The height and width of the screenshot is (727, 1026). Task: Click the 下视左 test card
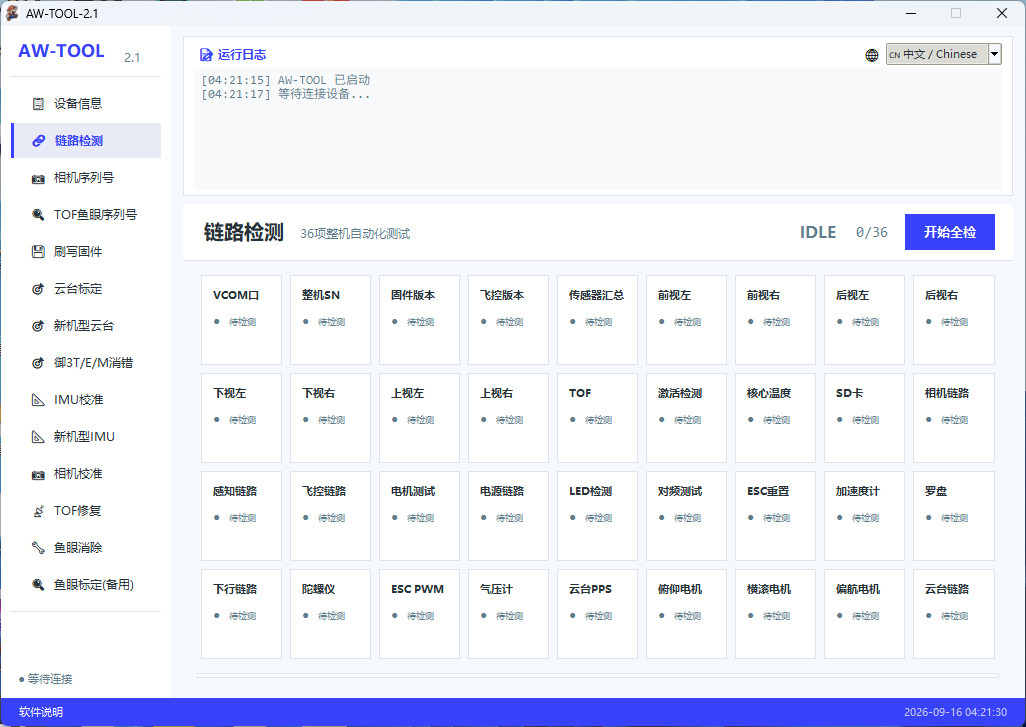coord(241,418)
